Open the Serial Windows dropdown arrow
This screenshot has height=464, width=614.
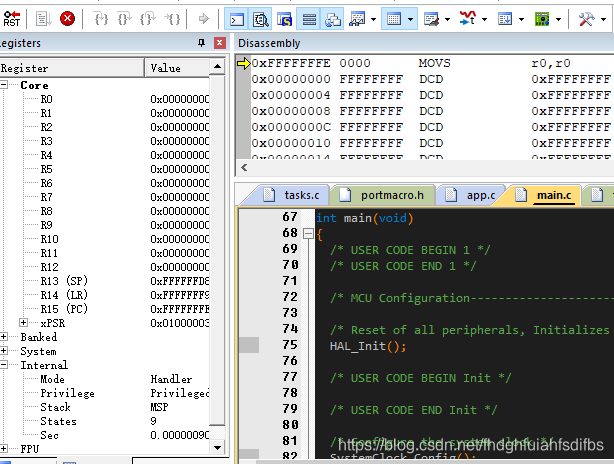447,19
